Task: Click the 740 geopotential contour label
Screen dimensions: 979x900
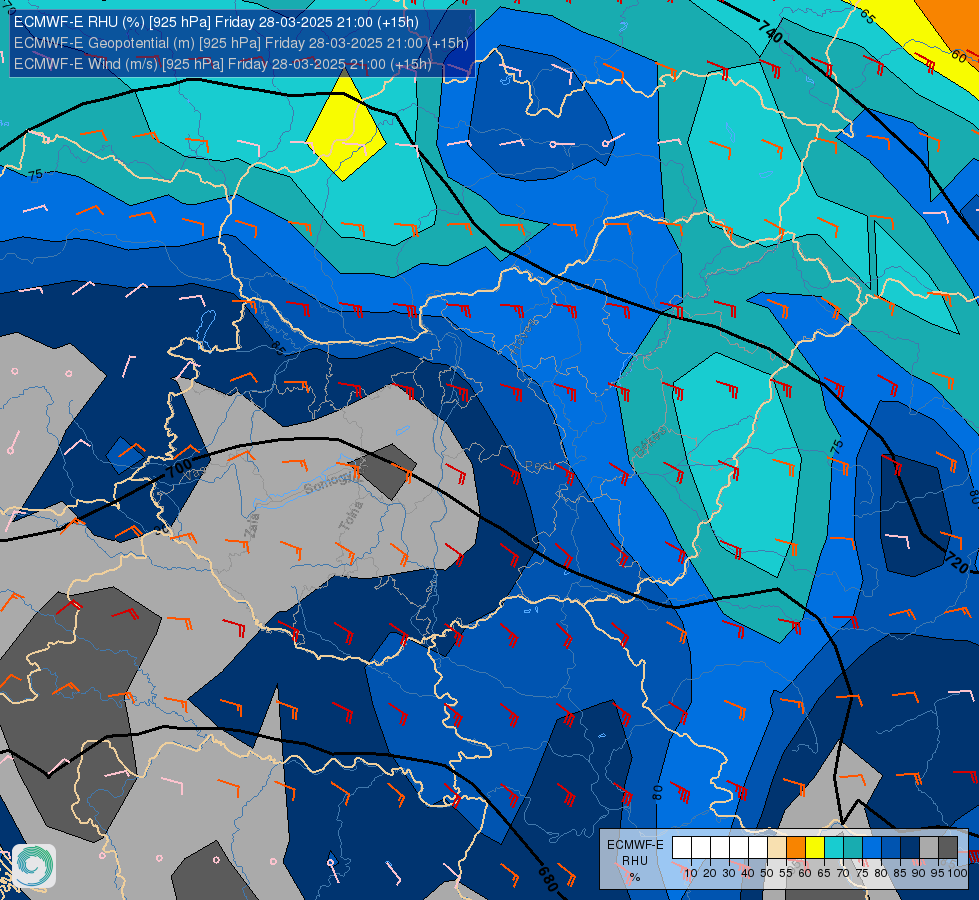Action: pos(770,31)
